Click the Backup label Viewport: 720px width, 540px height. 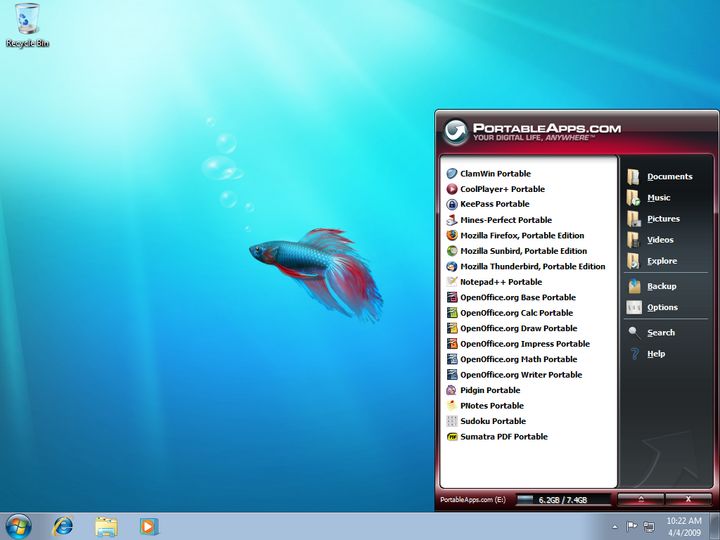(662, 286)
